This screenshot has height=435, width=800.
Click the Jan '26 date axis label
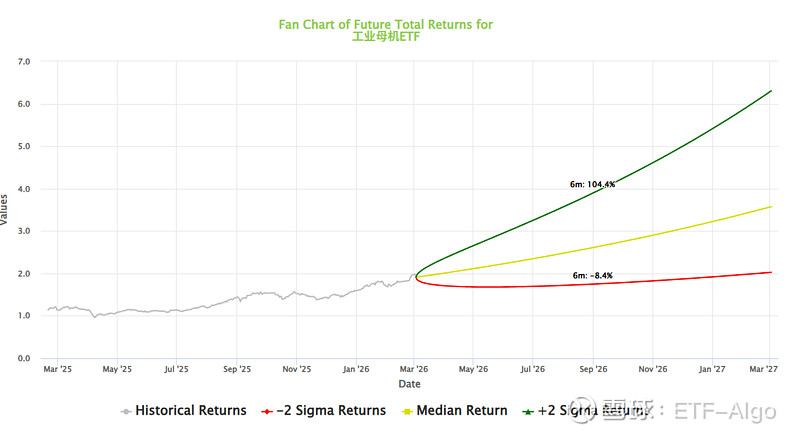click(356, 368)
